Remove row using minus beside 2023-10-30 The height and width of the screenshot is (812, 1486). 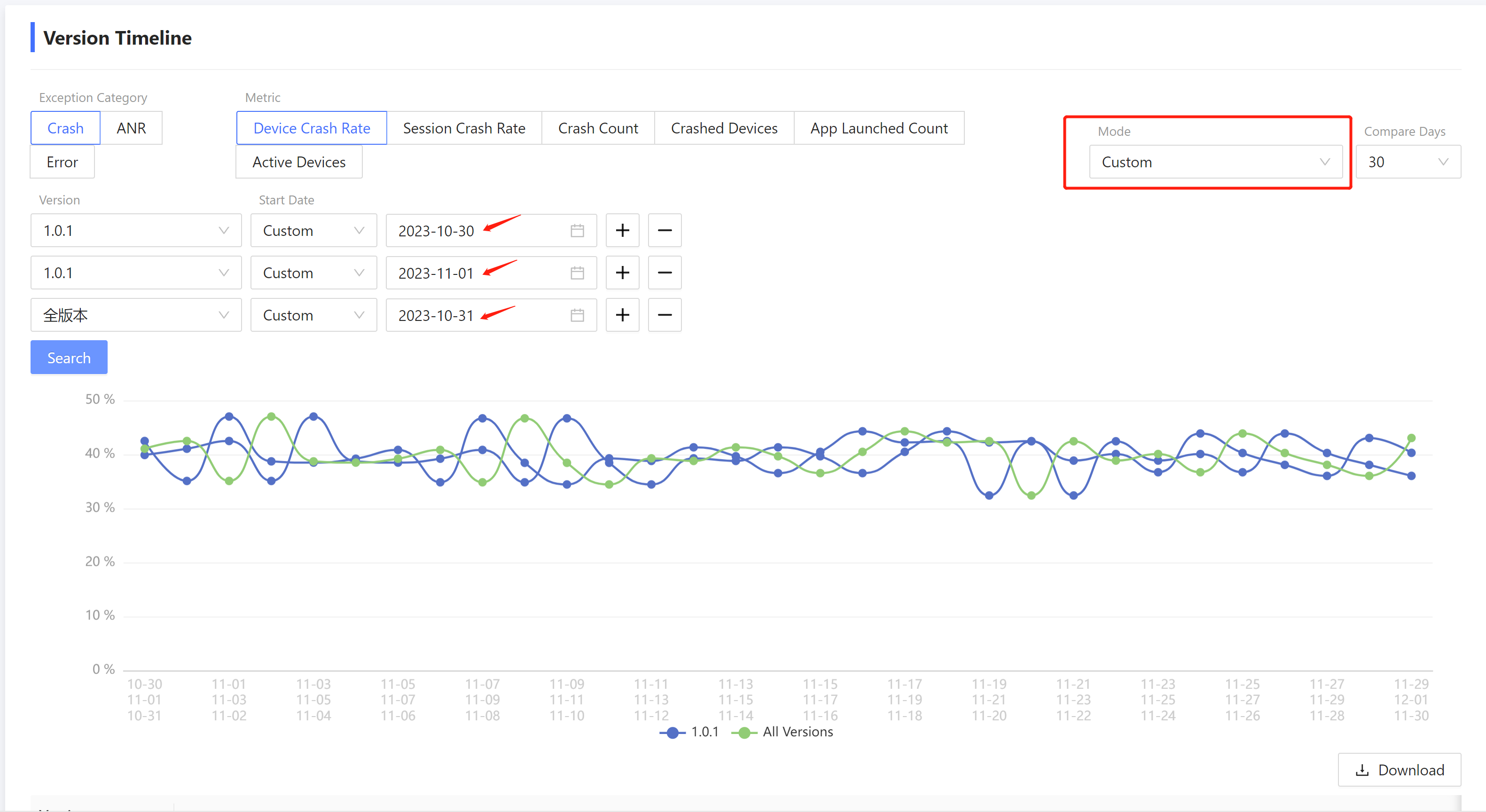click(x=665, y=231)
